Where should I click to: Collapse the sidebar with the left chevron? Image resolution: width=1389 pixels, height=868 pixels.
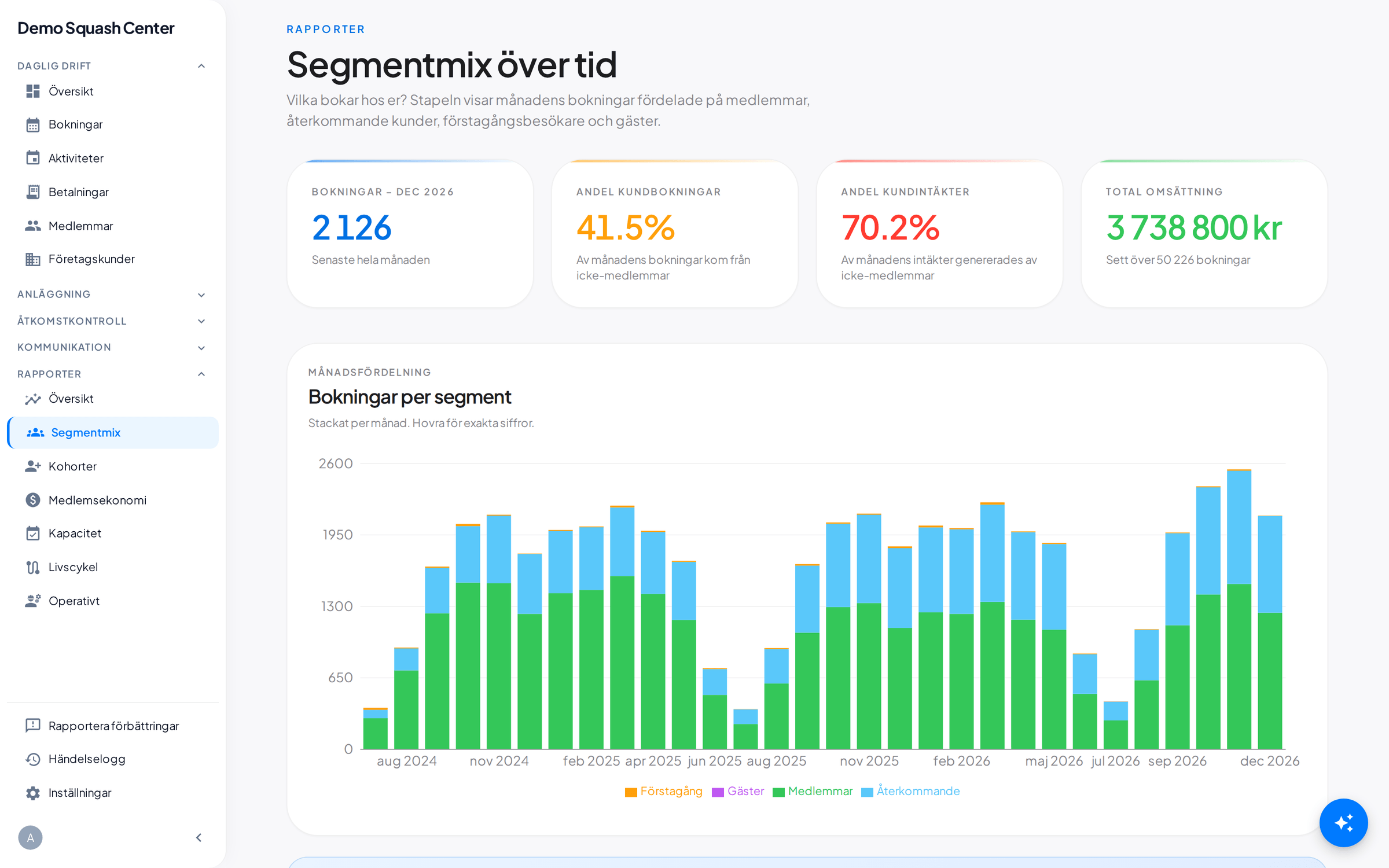pos(199,837)
